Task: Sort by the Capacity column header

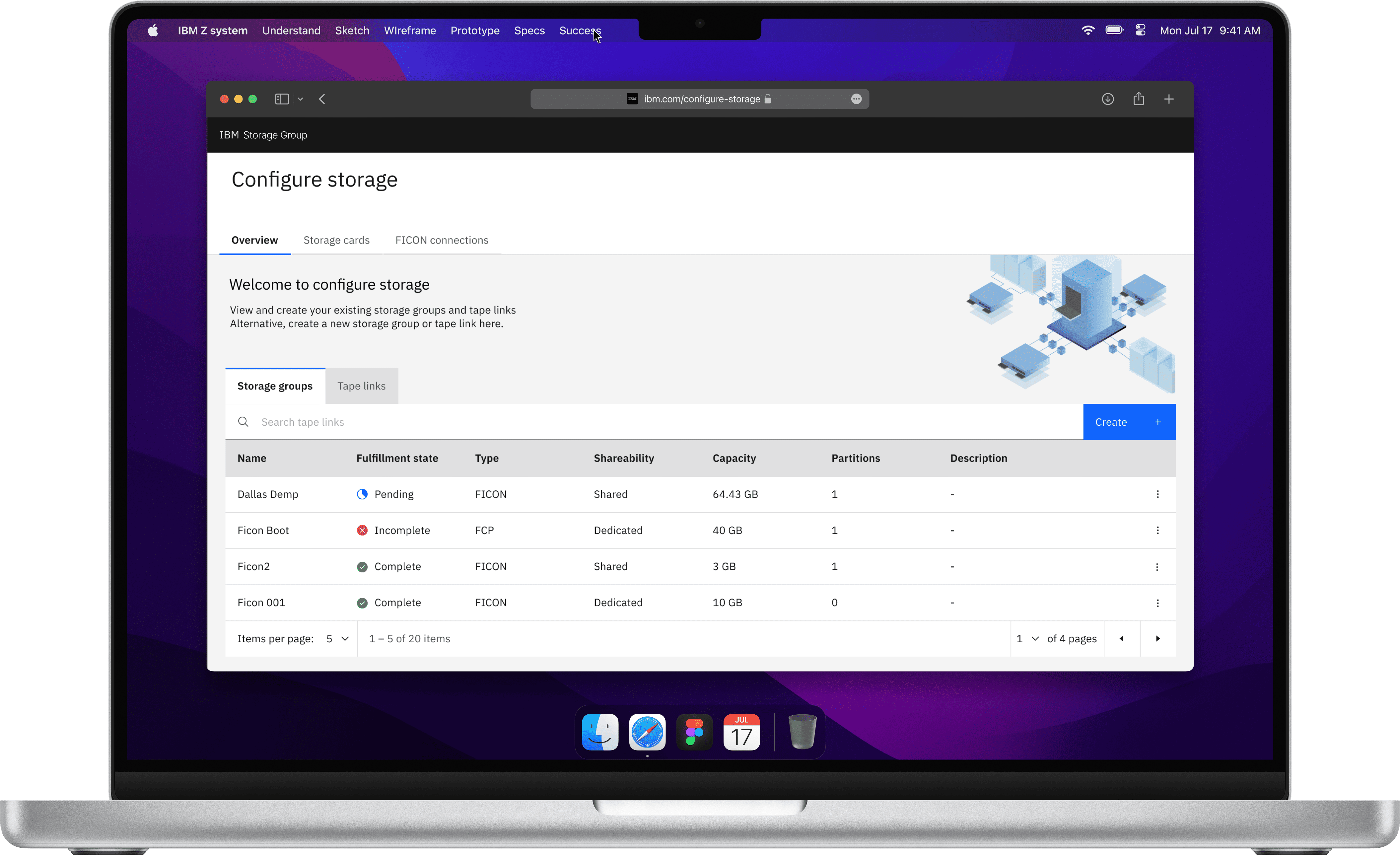Action: (734, 458)
